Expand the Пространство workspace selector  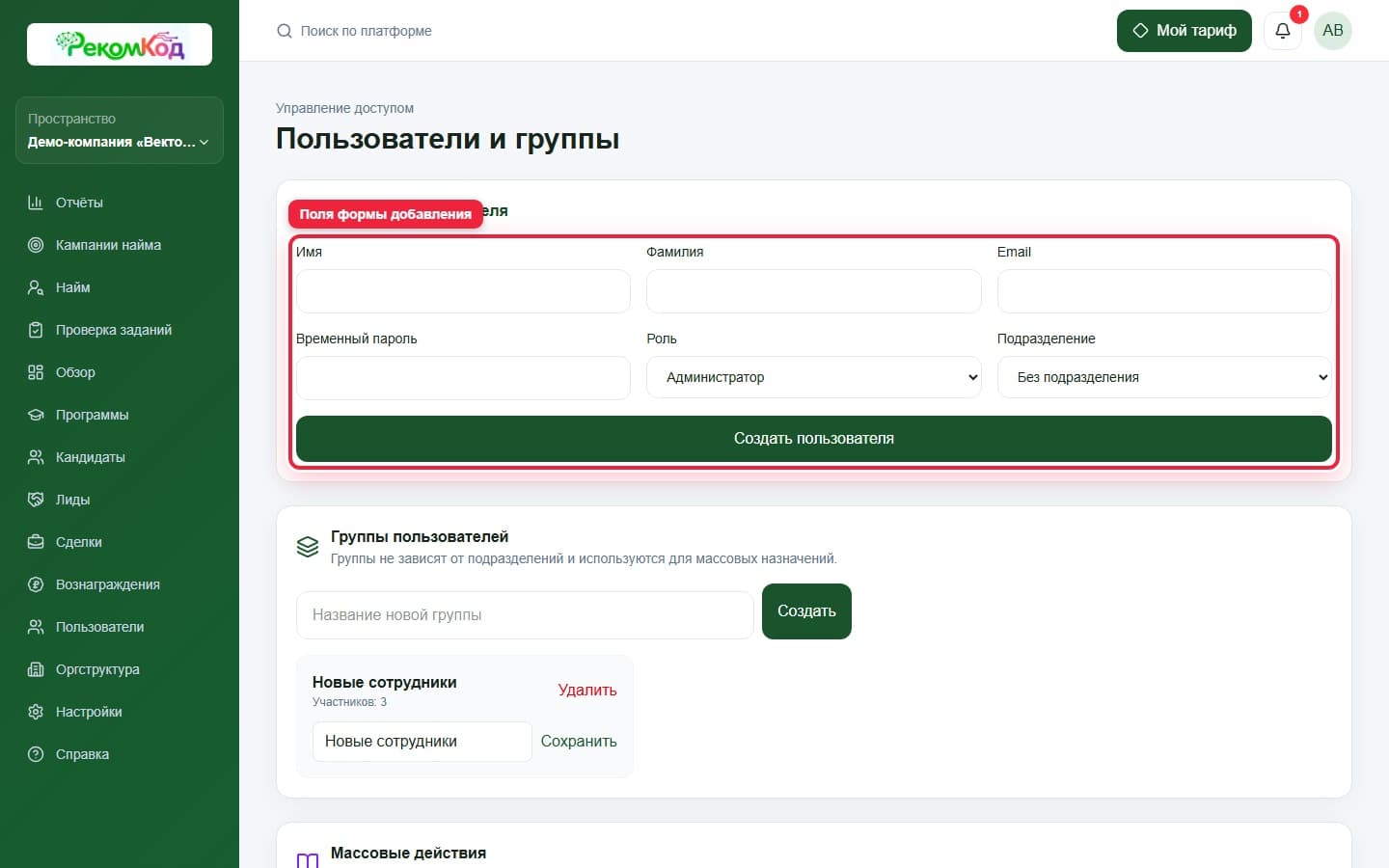120,130
